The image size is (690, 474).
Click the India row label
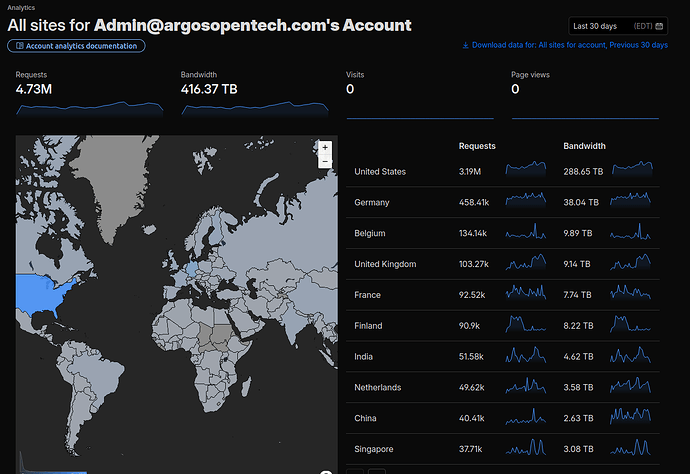[x=363, y=356]
